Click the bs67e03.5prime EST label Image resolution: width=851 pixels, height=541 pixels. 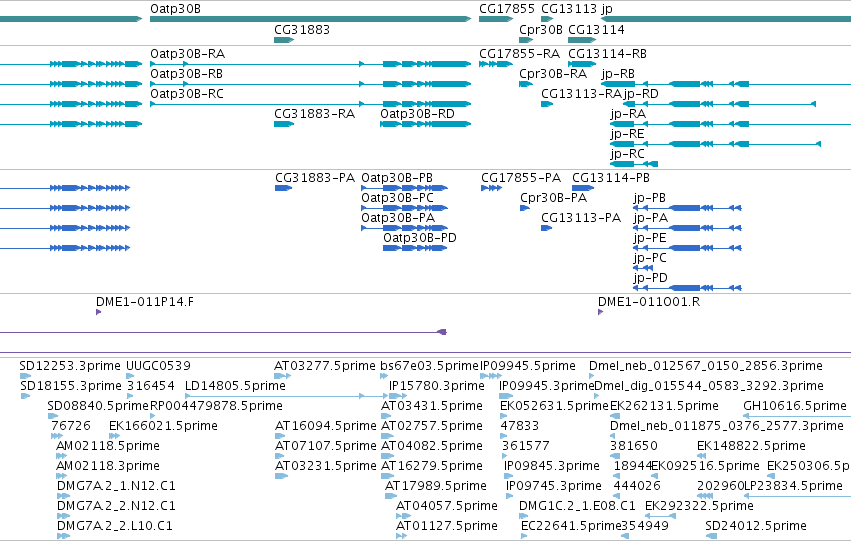[x=430, y=366]
